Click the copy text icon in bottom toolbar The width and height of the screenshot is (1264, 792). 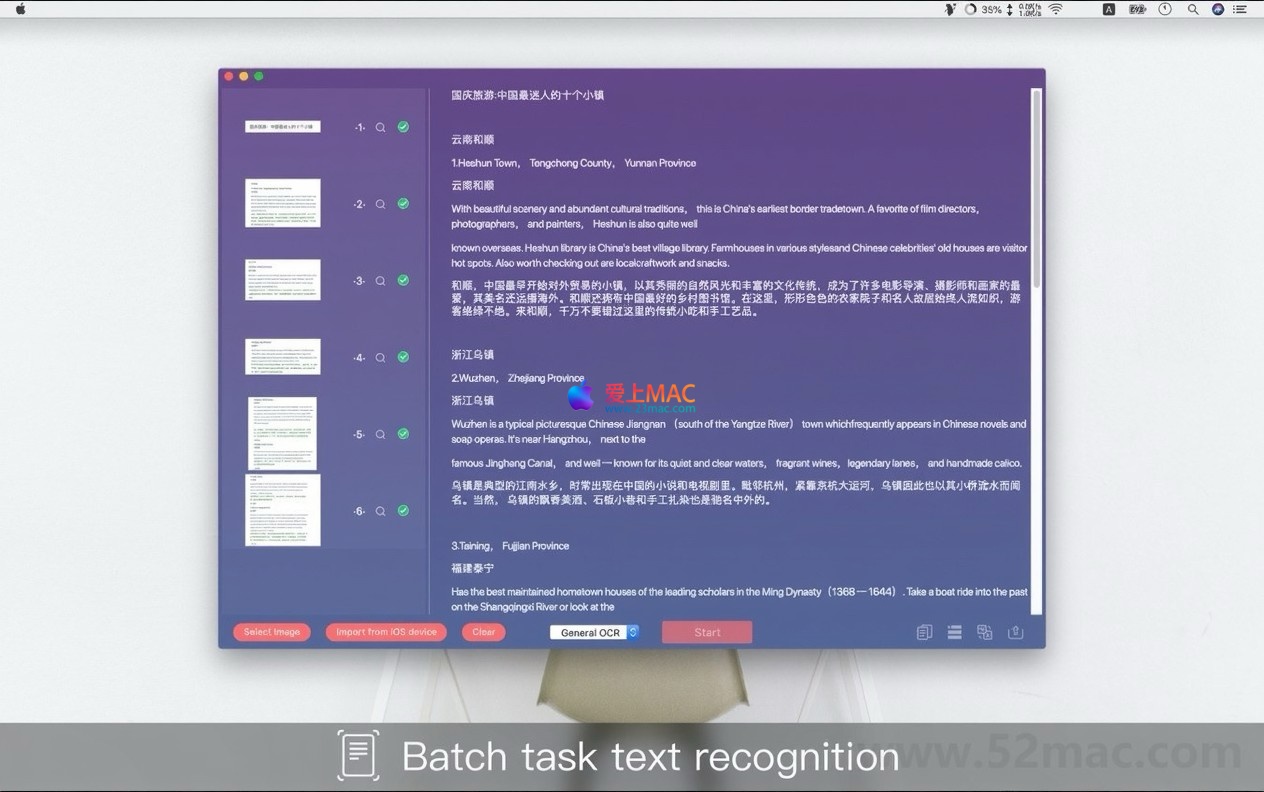924,632
